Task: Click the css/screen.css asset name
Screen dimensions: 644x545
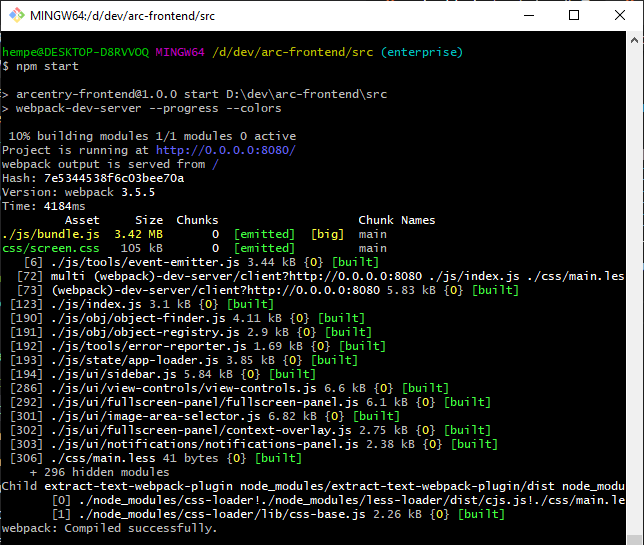Action: point(51,248)
